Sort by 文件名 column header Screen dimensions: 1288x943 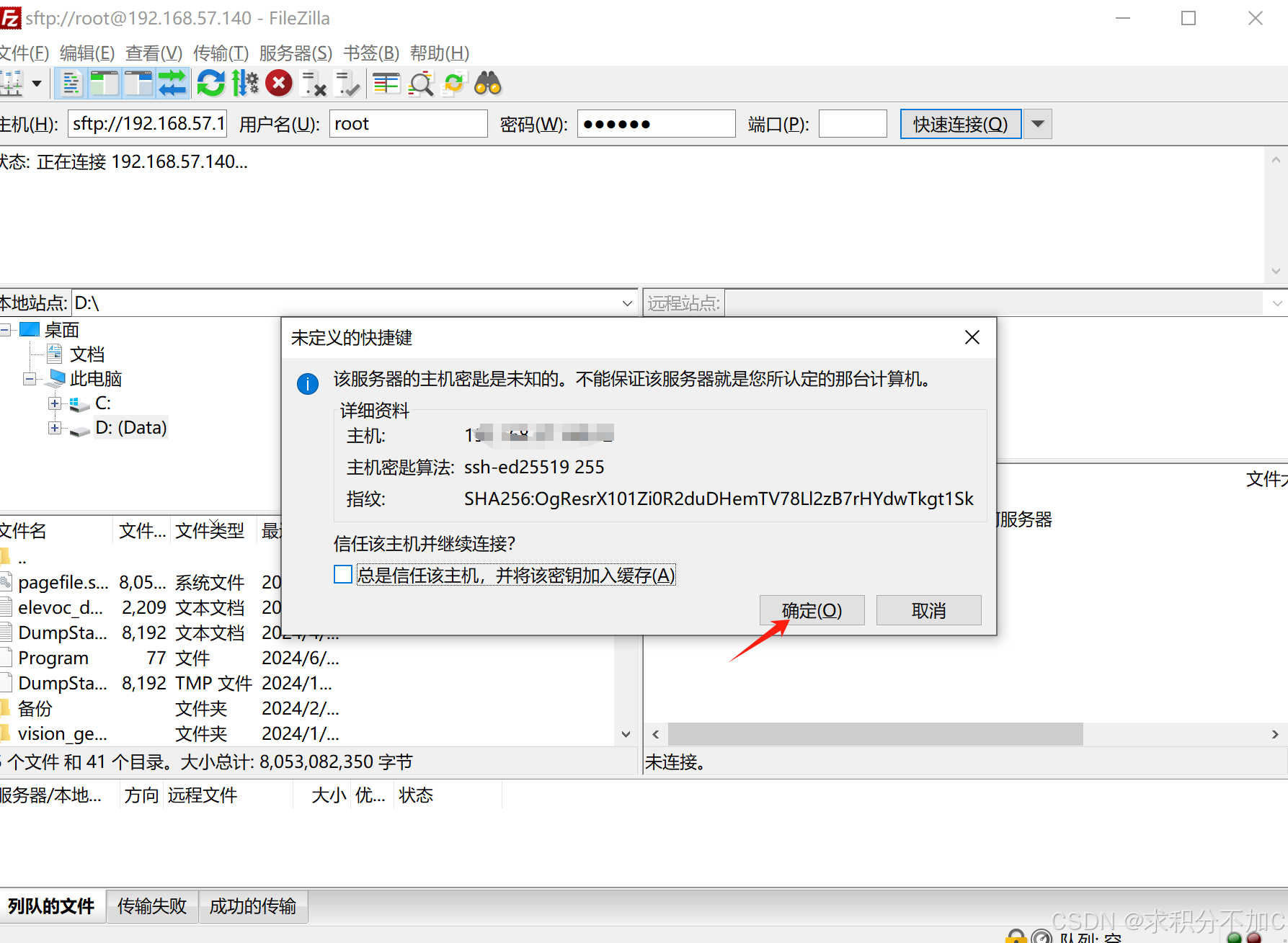56,531
